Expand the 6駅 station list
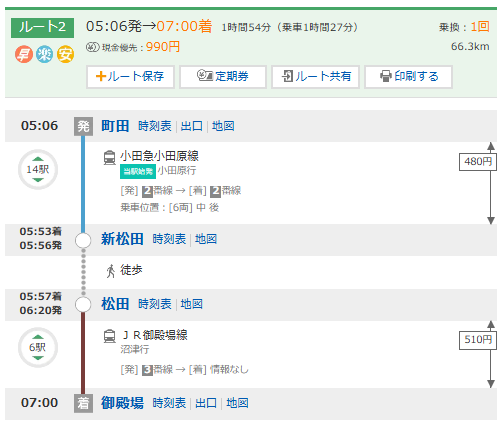Viewport: 504px width, 424px height. (x=38, y=348)
